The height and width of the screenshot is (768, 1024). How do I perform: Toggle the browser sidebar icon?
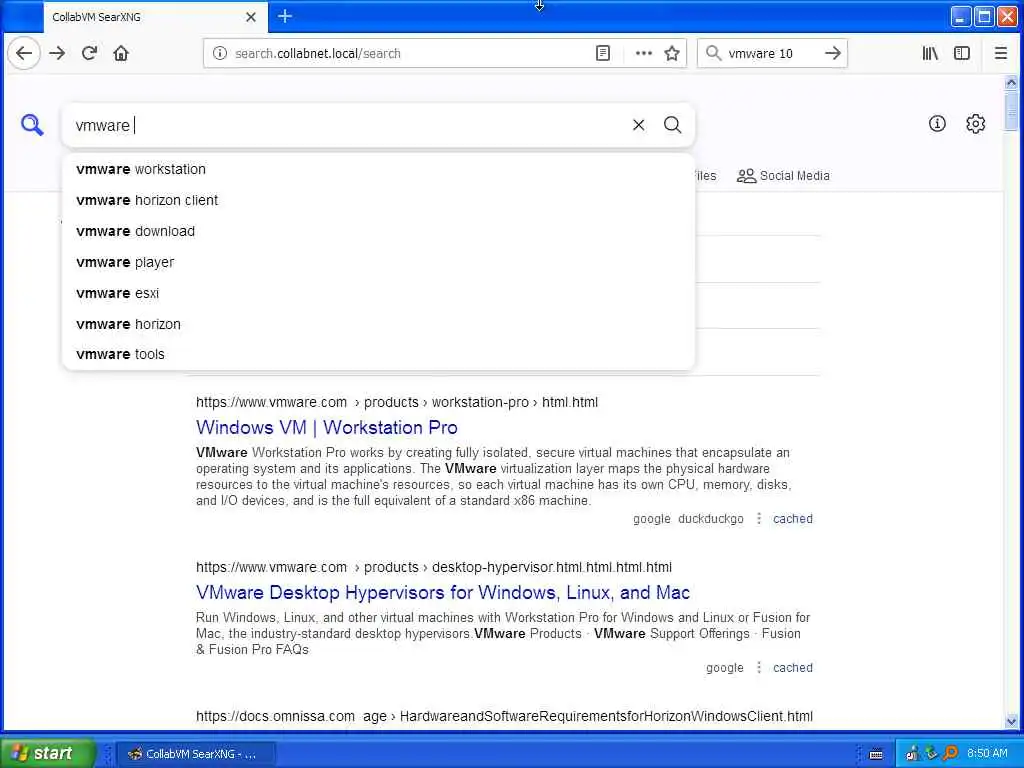962,54
